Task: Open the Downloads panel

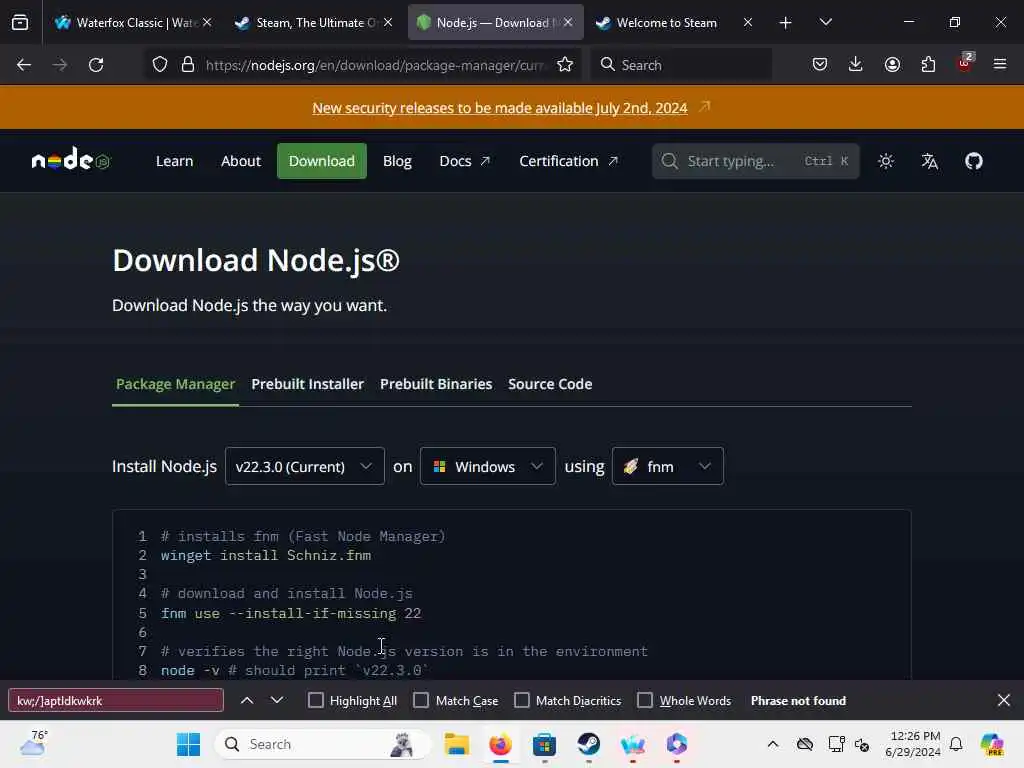Action: pos(856,65)
